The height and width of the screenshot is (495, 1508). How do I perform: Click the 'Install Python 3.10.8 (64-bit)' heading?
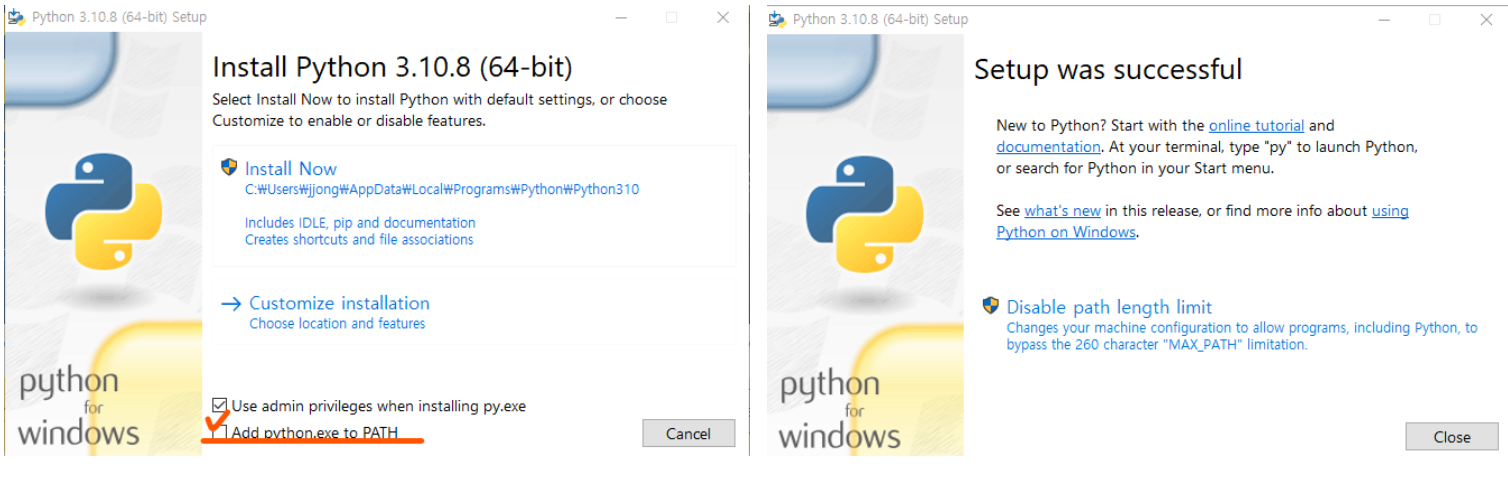(x=392, y=67)
